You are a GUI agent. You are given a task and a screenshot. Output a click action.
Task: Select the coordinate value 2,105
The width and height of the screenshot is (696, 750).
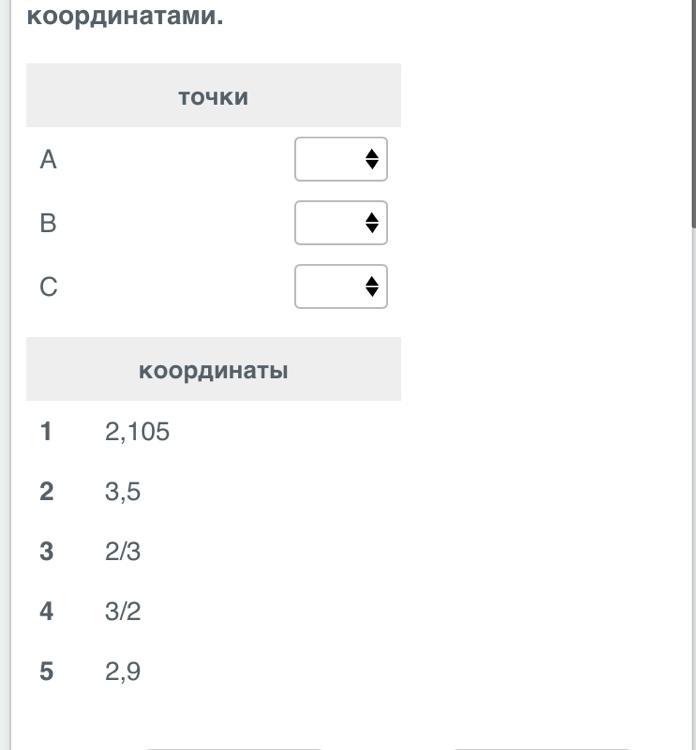point(137,432)
